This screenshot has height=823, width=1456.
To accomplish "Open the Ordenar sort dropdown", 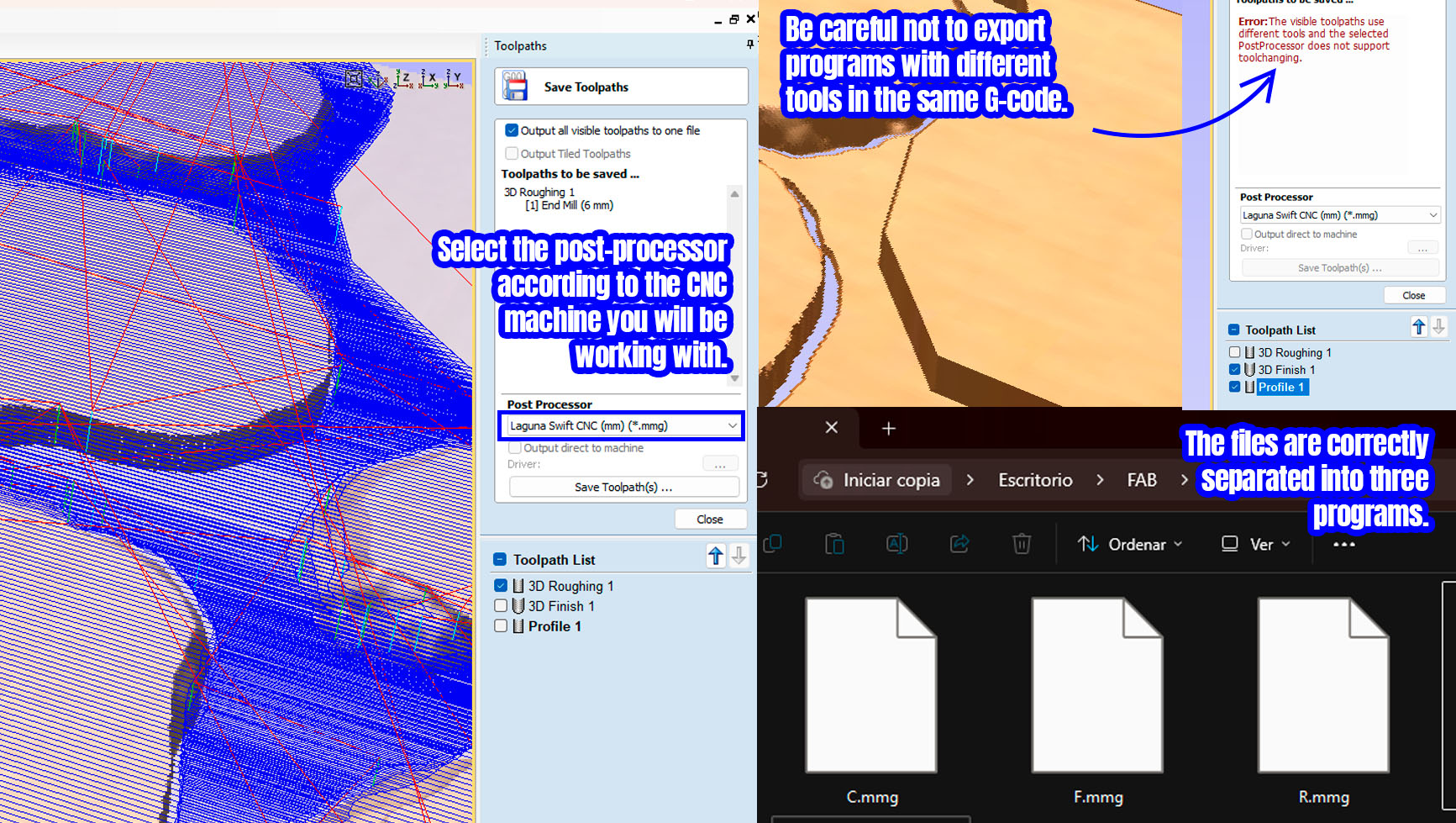I will pos(1130,545).
